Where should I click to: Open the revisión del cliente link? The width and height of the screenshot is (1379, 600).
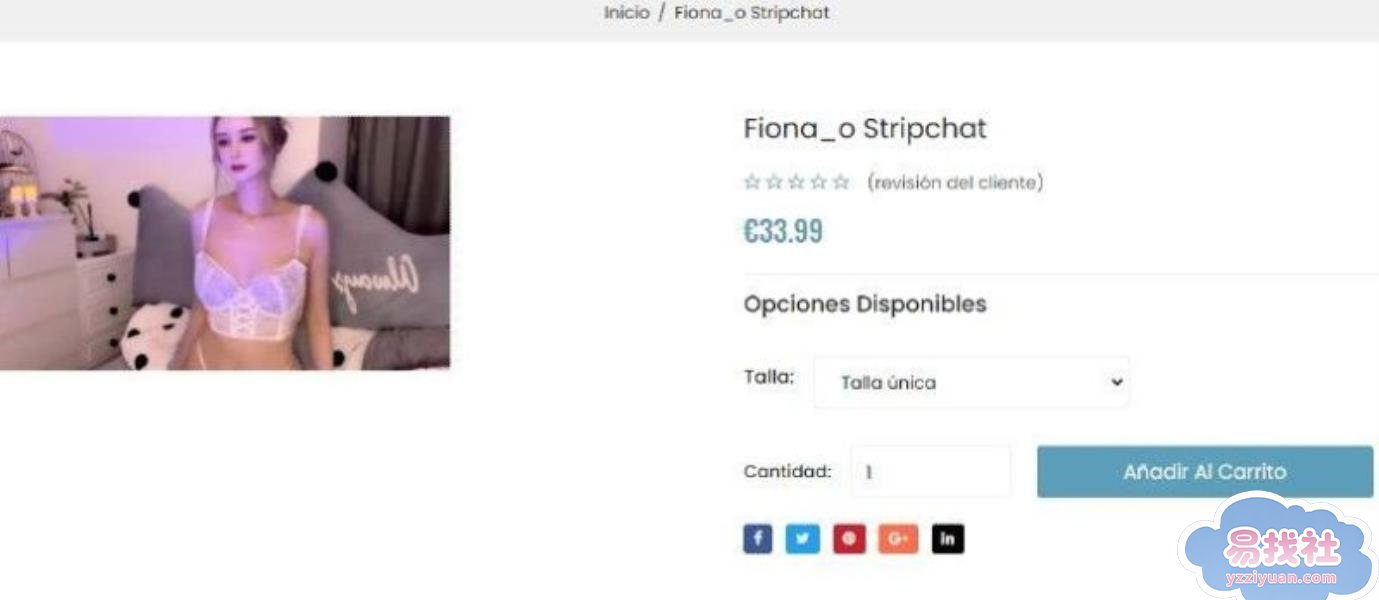click(955, 182)
